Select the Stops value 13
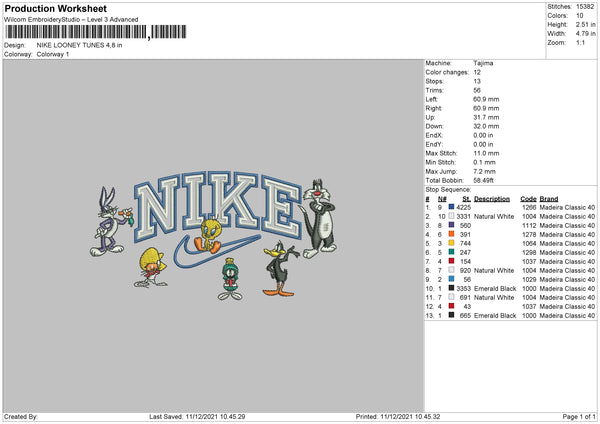 pyautogui.click(x=477, y=81)
